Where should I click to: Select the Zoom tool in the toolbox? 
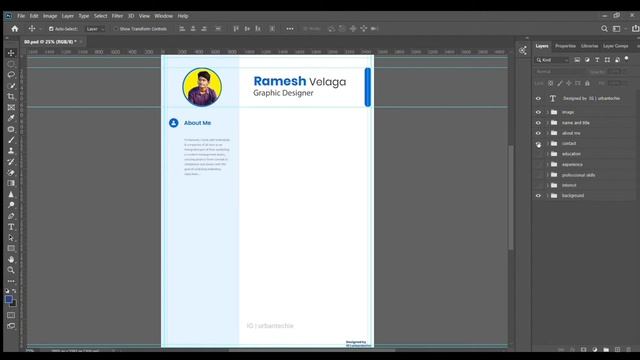pyautogui.click(x=11, y=270)
